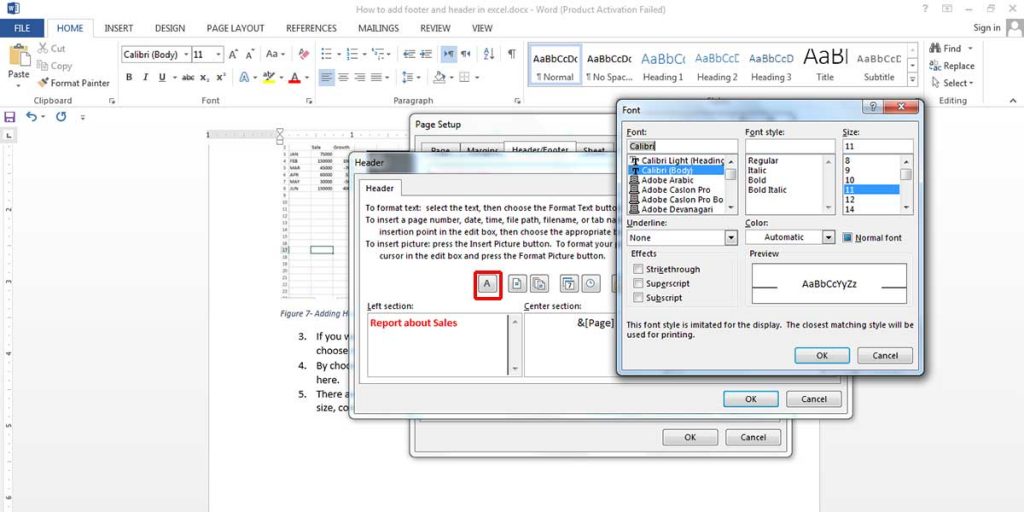The image size is (1024, 512).
Task: Open the DESIGN ribbon tab
Action: [x=170, y=28]
